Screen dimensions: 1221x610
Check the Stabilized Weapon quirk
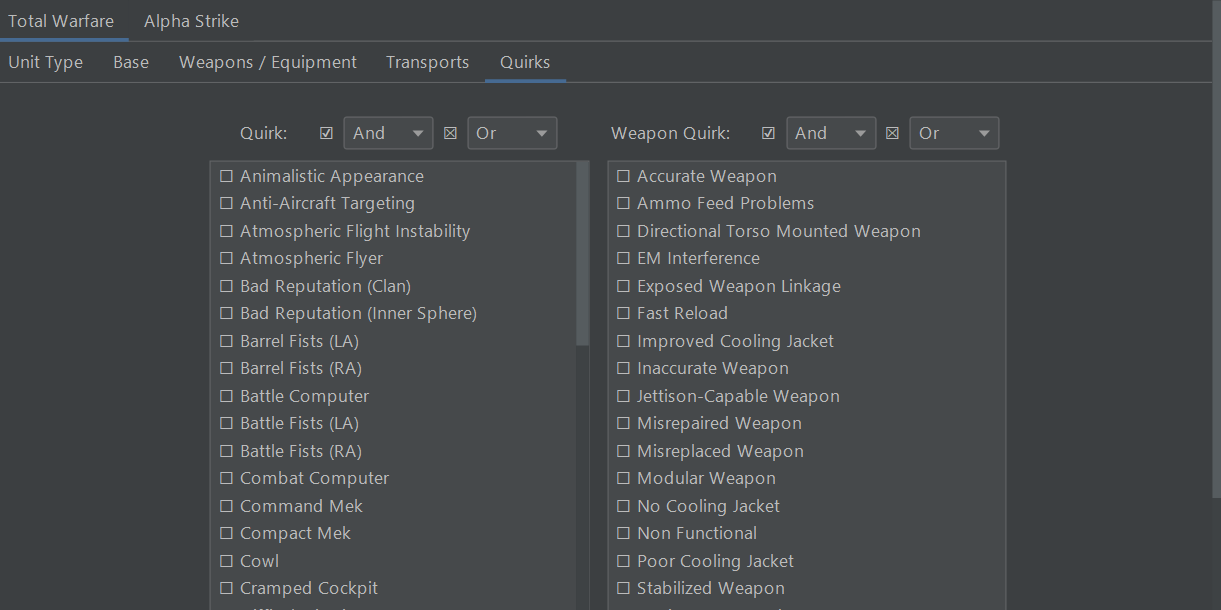(x=623, y=588)
